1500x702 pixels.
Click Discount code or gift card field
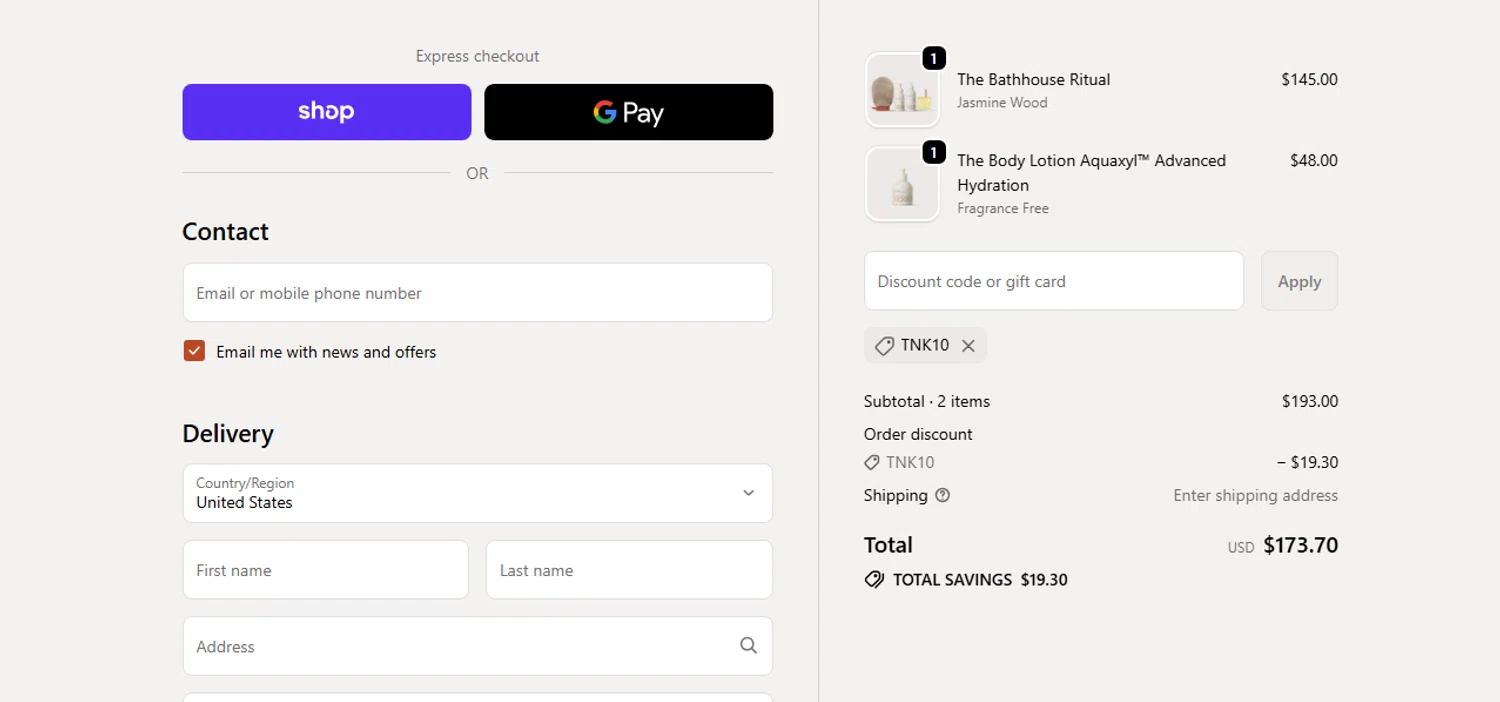pos(1054,281)
